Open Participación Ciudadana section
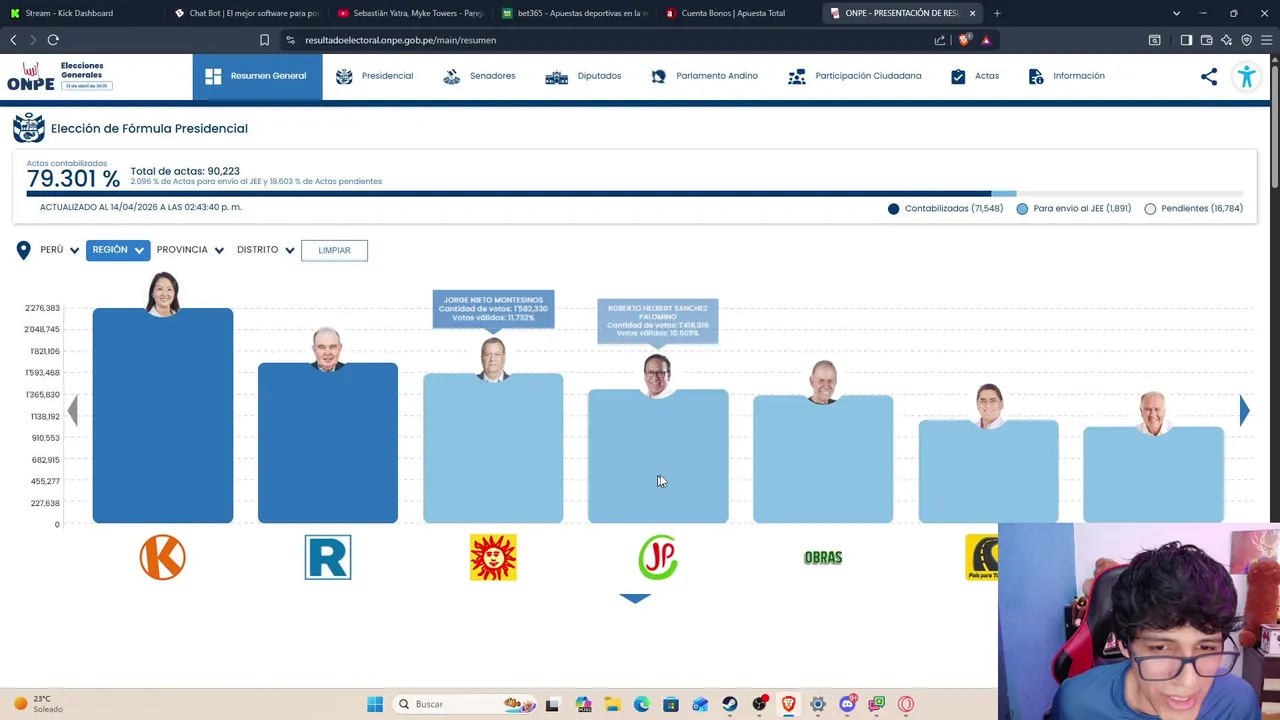The height and width of the screenshot is (720, 1280). tap(854, 76)
